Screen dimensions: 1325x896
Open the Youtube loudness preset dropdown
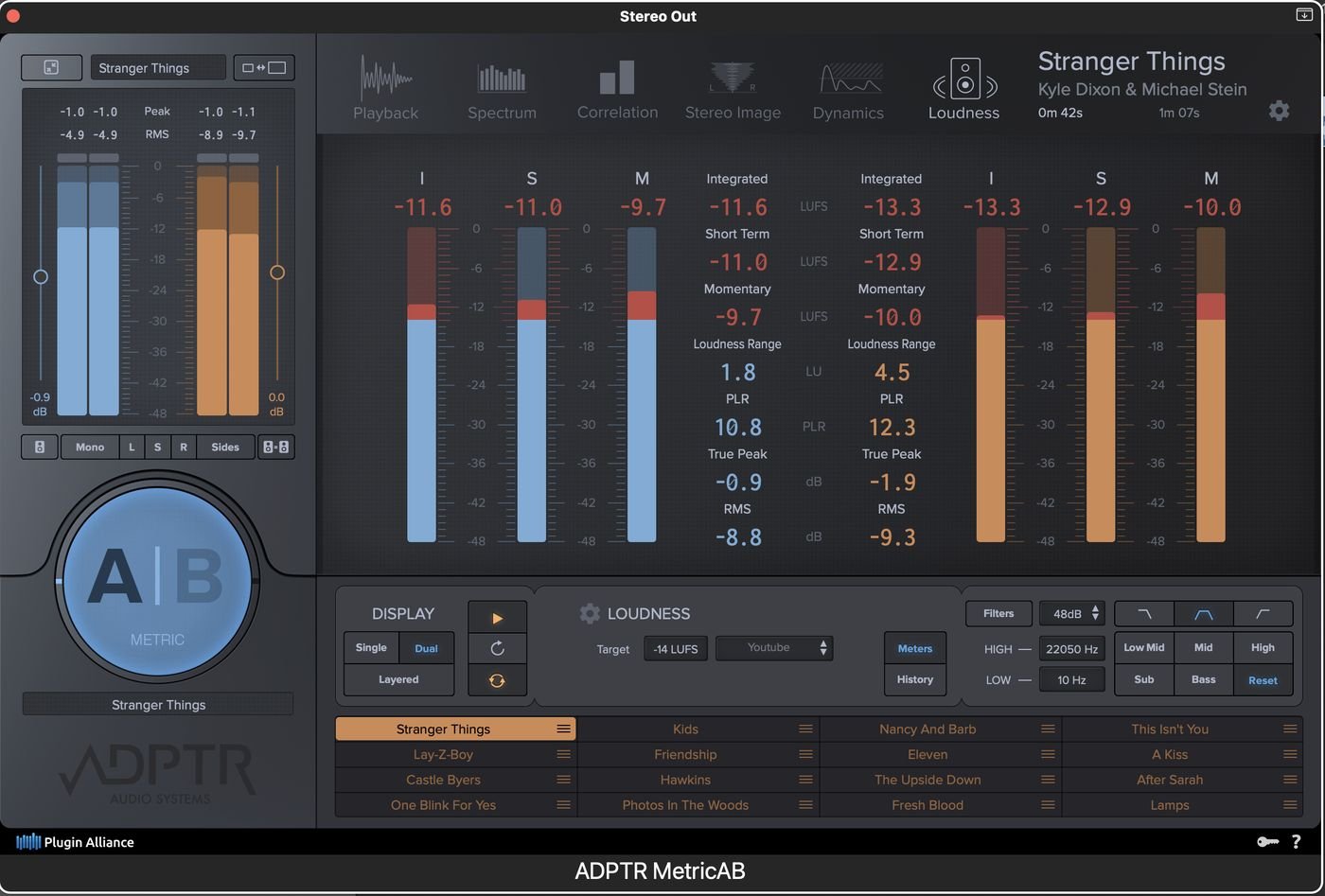coord(774,648)
